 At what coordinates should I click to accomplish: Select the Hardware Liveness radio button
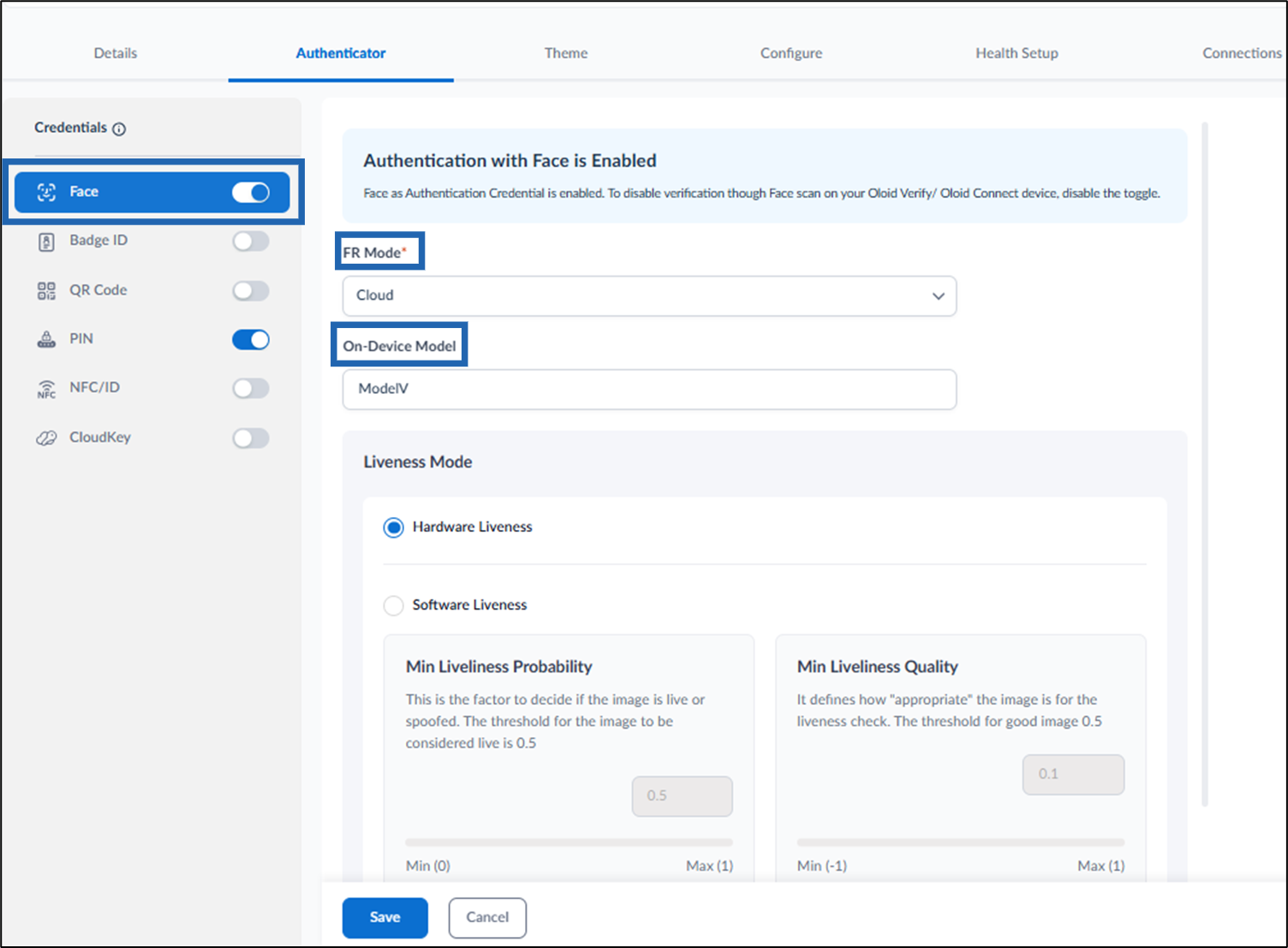click(393, 528)
